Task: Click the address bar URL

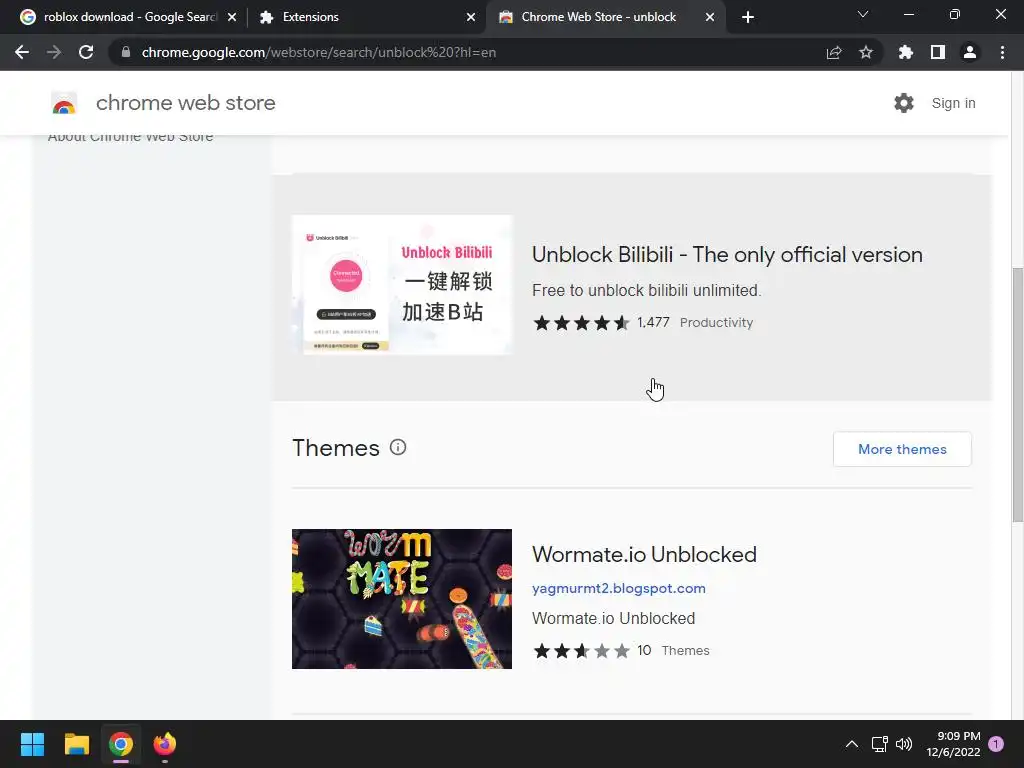Action: (319, 52)
